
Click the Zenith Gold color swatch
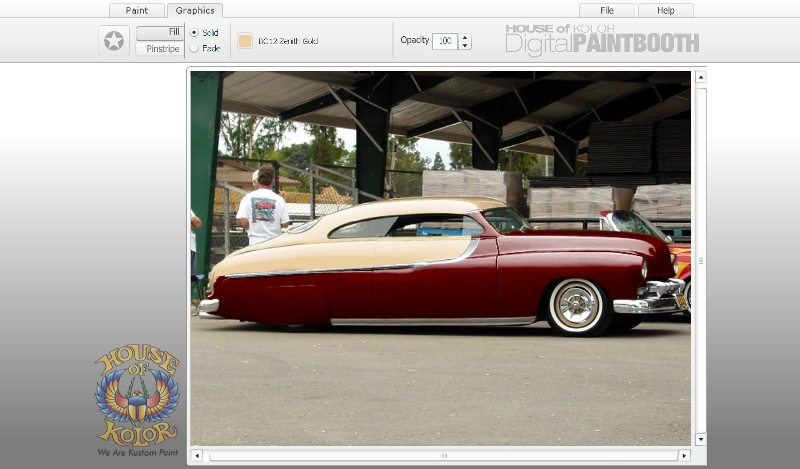click(x=245, y=41)
